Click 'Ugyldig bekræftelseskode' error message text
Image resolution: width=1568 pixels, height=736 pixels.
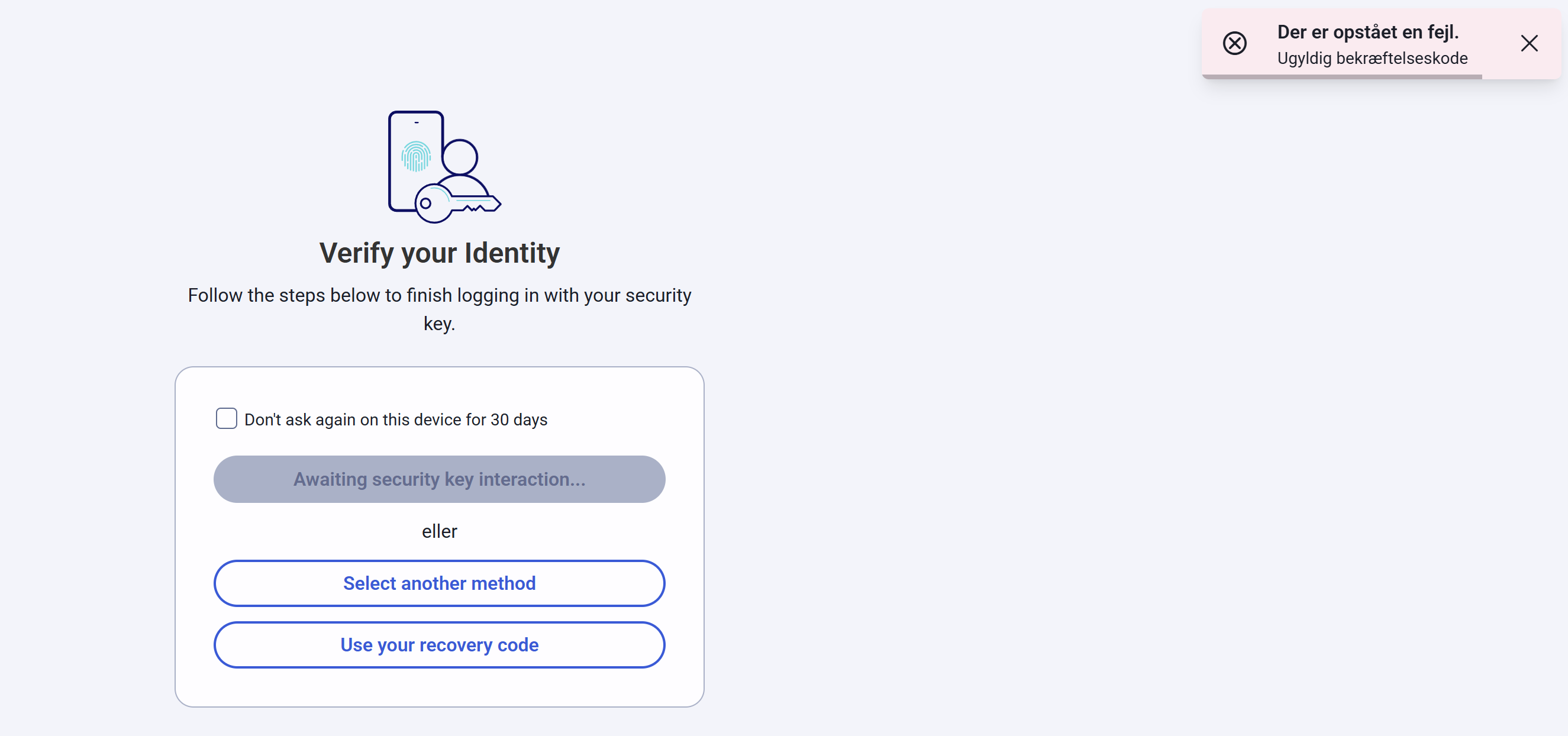pos(1372,59)
